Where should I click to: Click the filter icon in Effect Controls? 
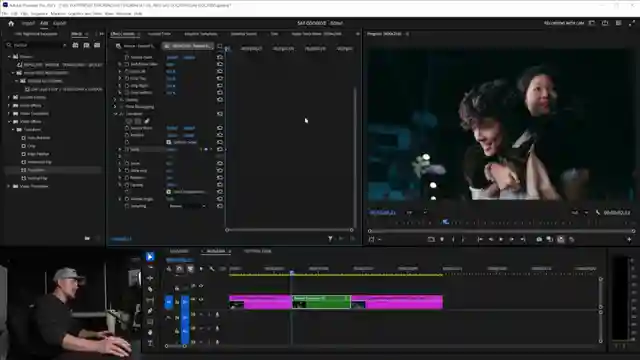pos(330,239)
